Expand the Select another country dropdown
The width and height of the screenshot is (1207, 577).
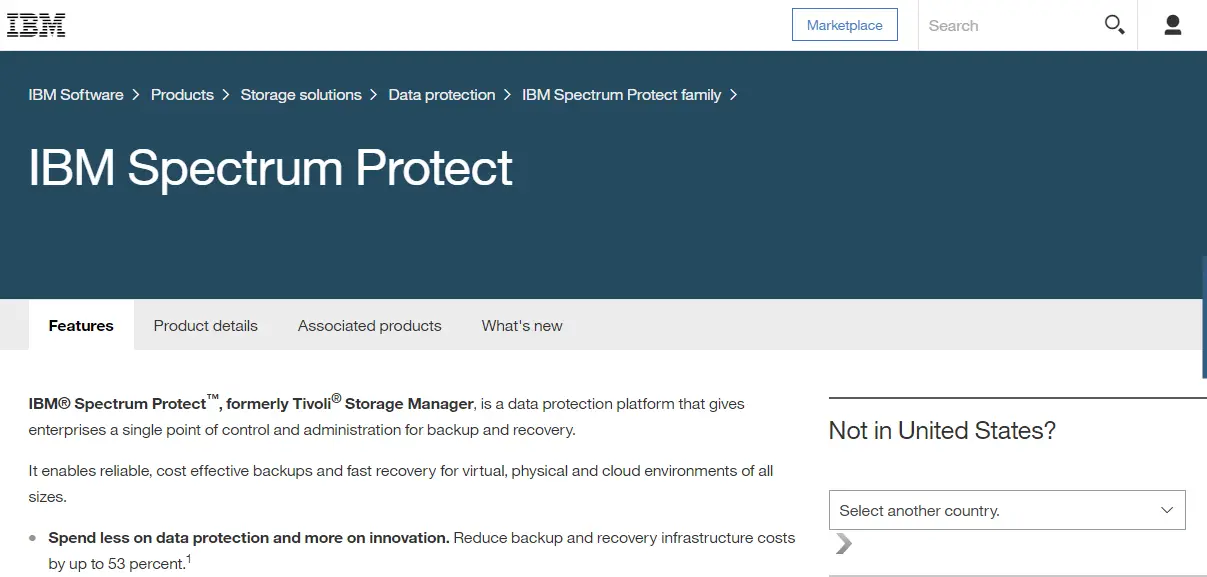pyautogui.click(x=1007, y=510)
